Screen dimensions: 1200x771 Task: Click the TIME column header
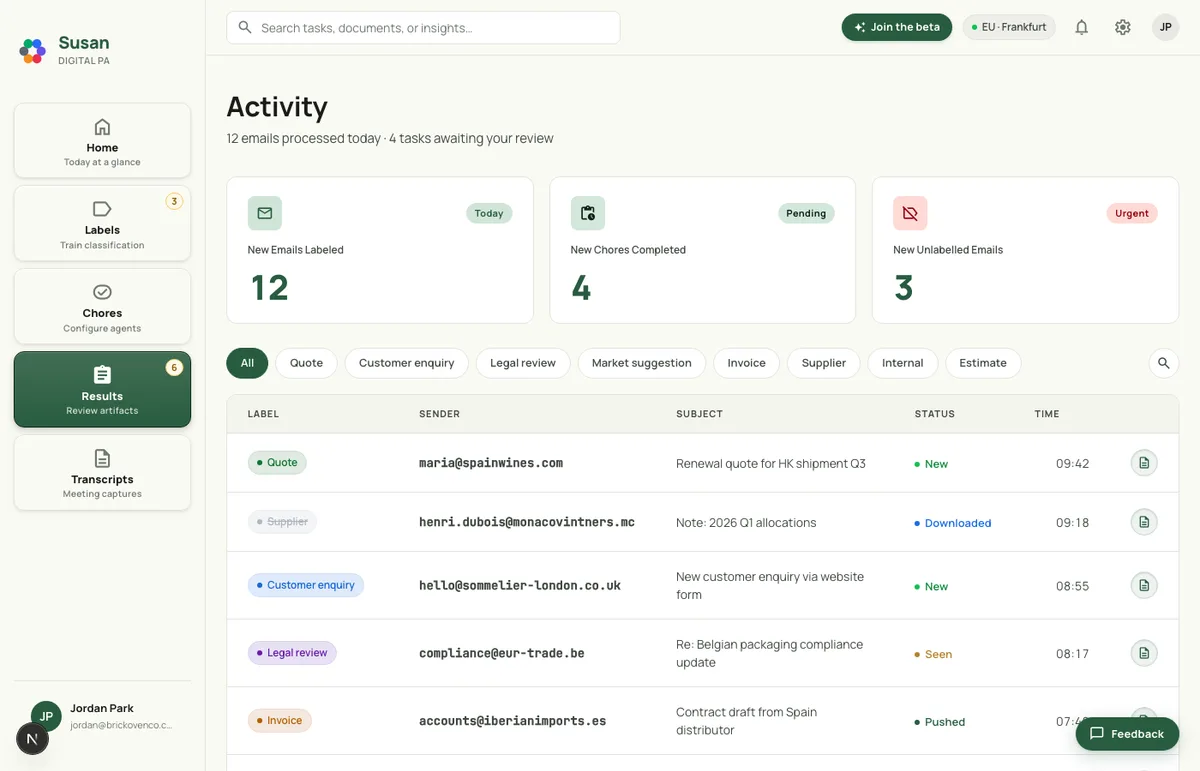(1047, 414)
